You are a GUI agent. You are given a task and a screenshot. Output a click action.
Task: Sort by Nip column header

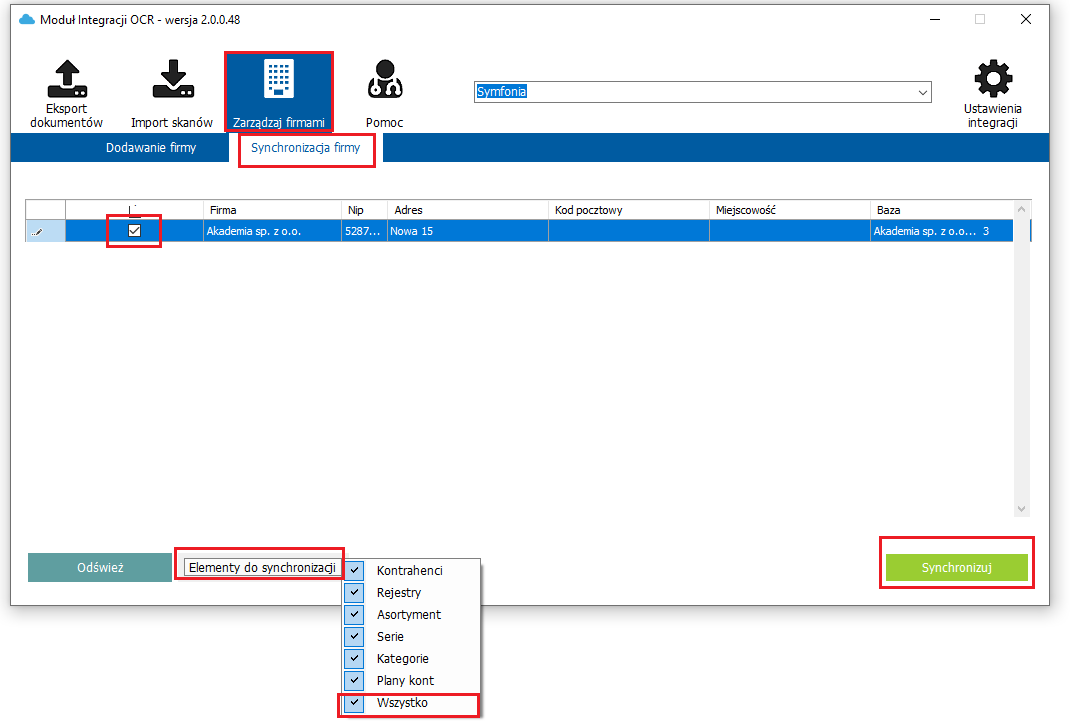(364, 210)
